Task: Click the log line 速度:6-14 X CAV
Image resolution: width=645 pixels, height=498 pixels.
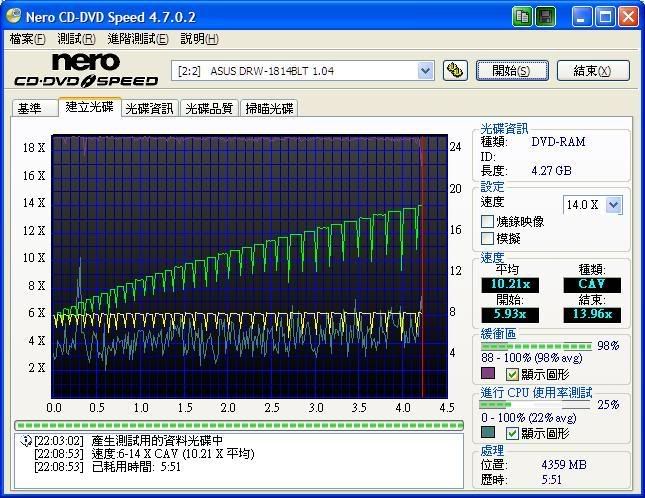Action: click(173, 454)
